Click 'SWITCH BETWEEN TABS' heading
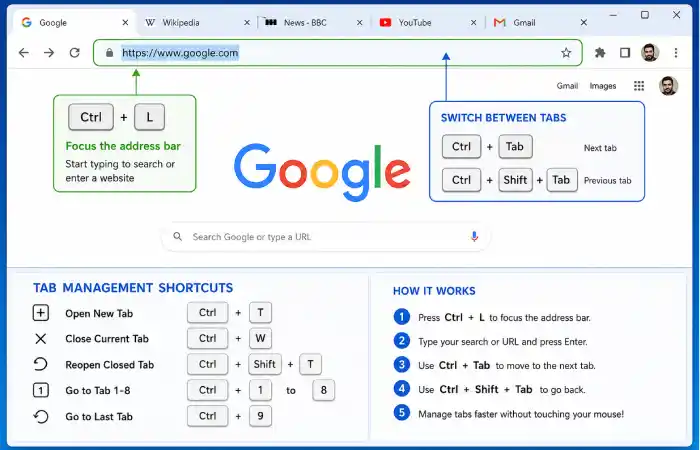 click(504, 118)
